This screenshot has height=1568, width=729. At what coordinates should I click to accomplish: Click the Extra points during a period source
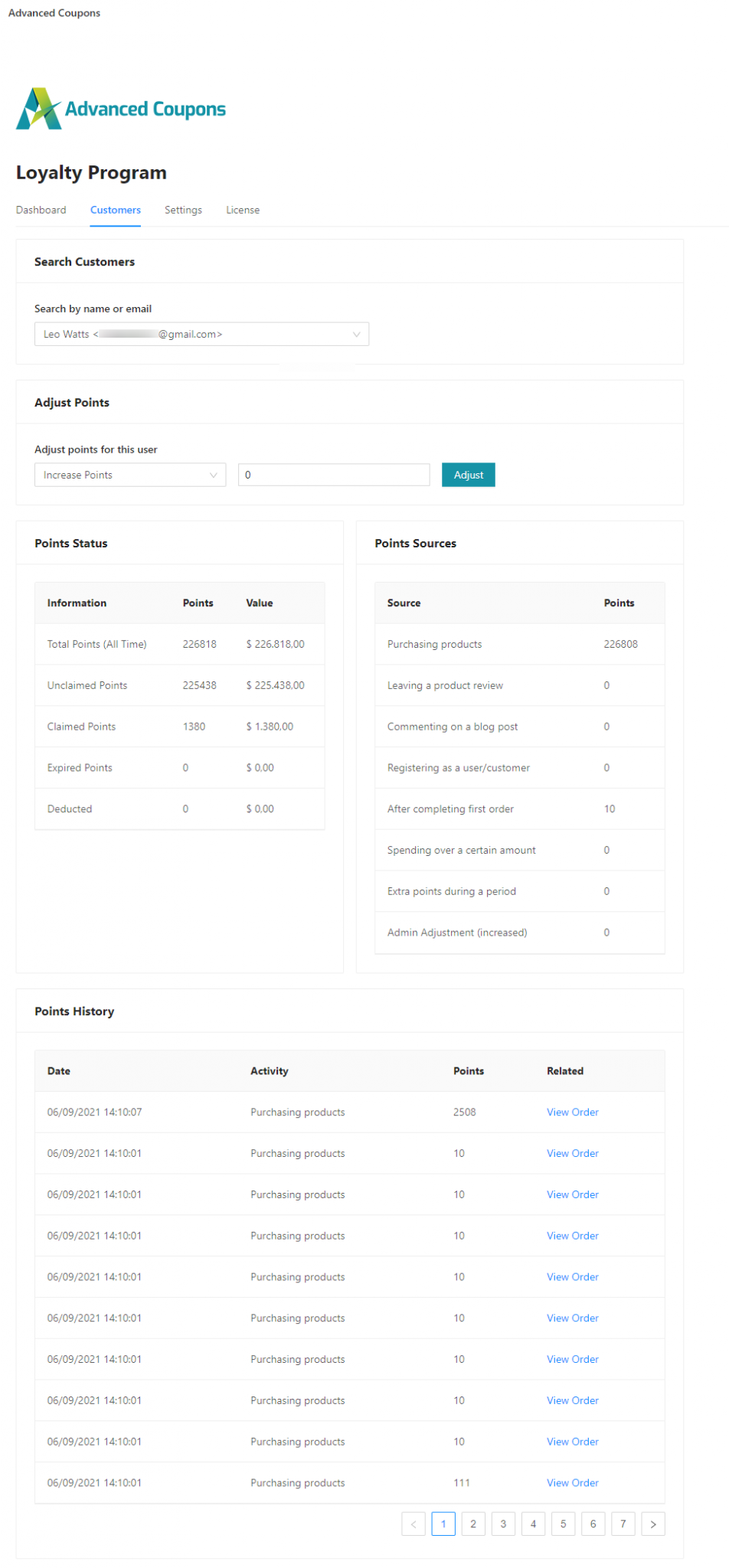452,891
